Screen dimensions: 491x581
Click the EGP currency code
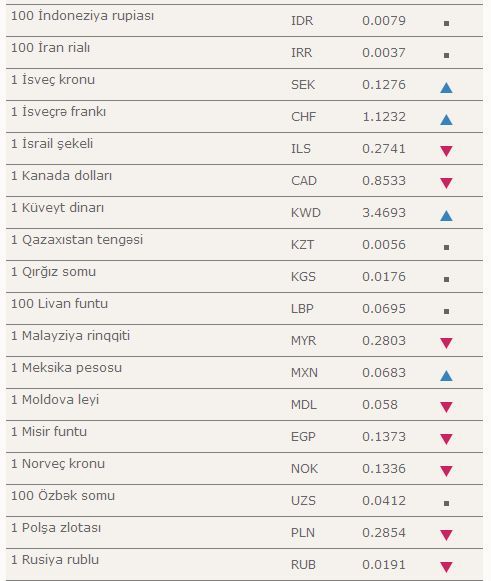[x=303, y=436]
